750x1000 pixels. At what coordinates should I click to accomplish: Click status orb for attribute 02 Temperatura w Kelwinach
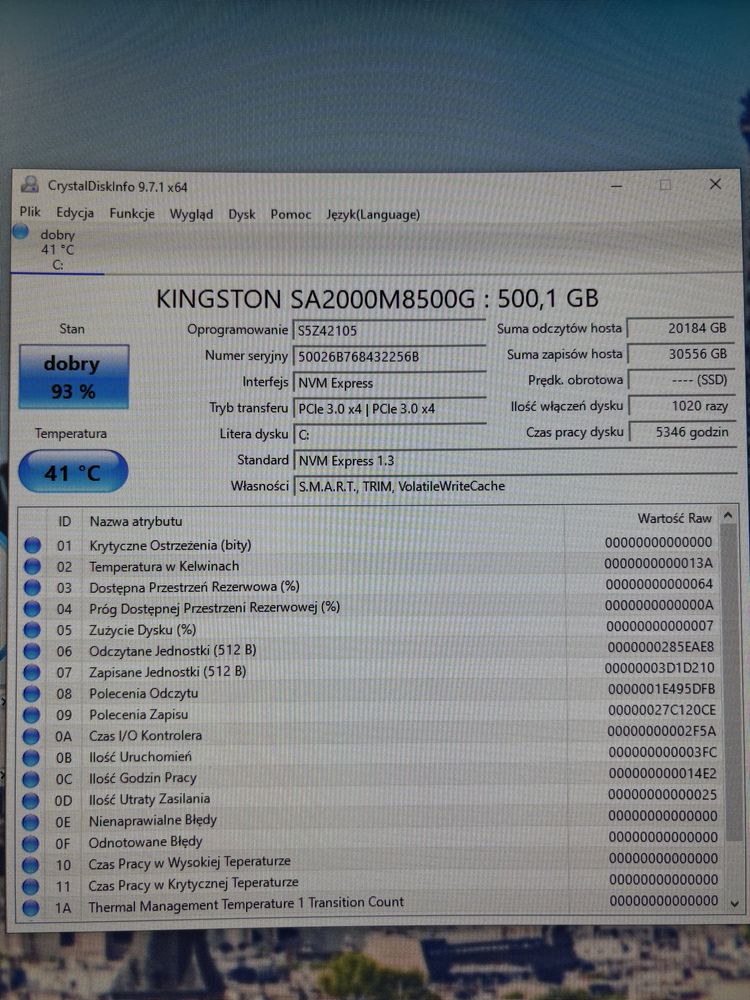(33, 566)
